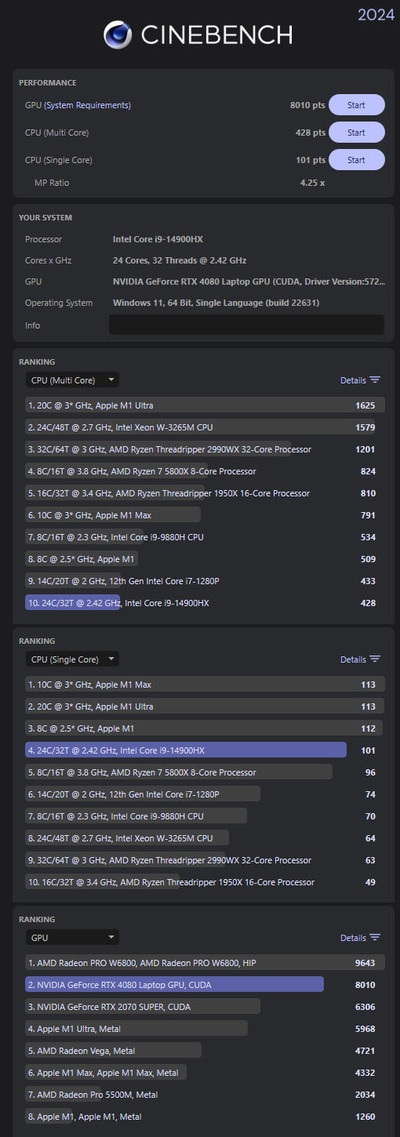Click the Details filter icon in Single Core ranking
This screenshot has width=400, height=1137.
pyautogui.click(x=375, y=659)
